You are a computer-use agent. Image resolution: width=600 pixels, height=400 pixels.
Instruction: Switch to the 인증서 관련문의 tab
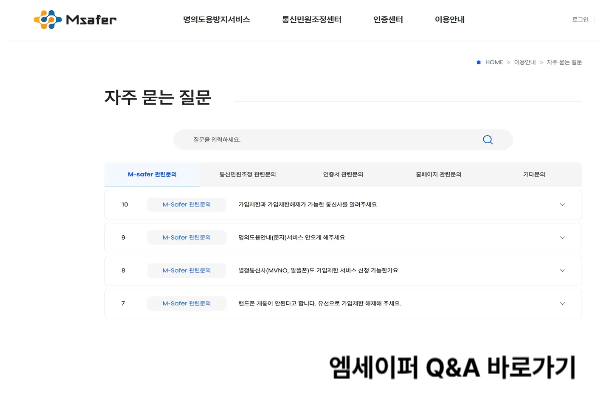[343, 174]
